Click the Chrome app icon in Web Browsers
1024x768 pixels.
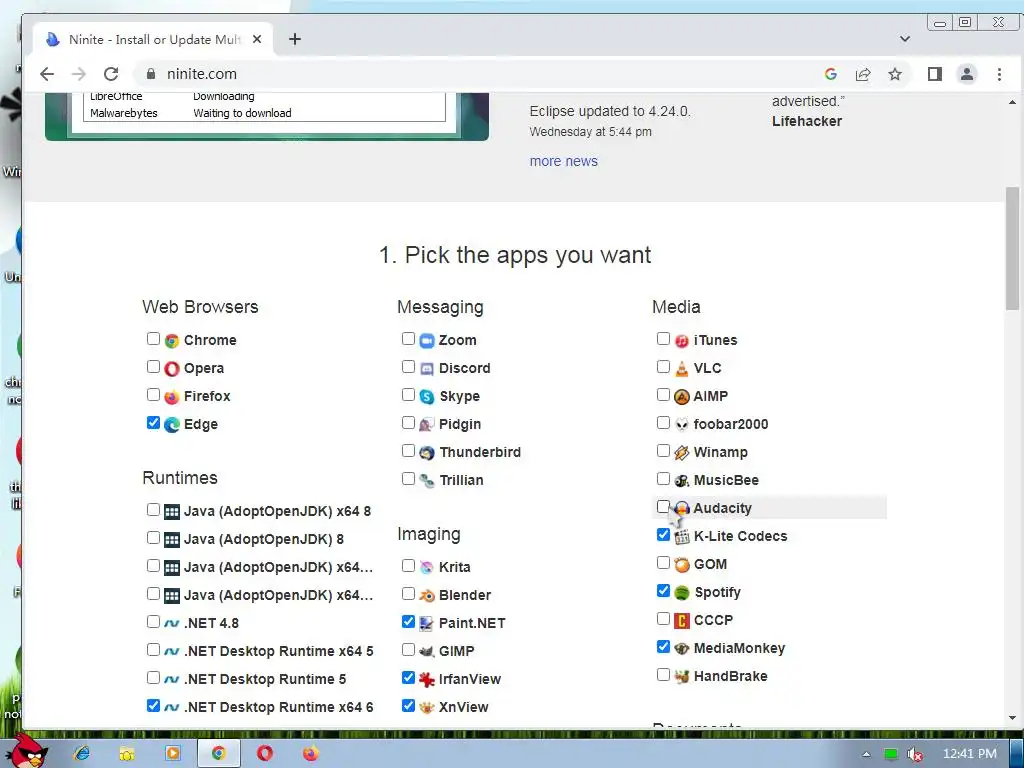[x=172, y=340]
